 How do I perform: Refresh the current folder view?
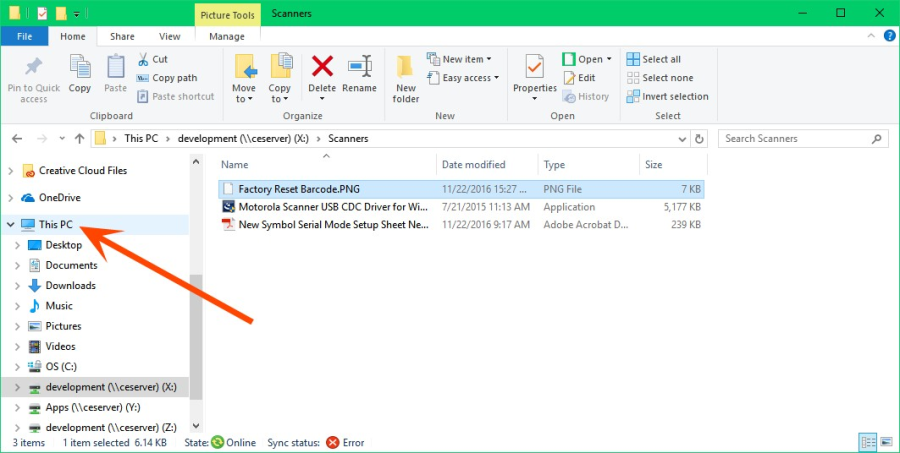coord(699,138)
